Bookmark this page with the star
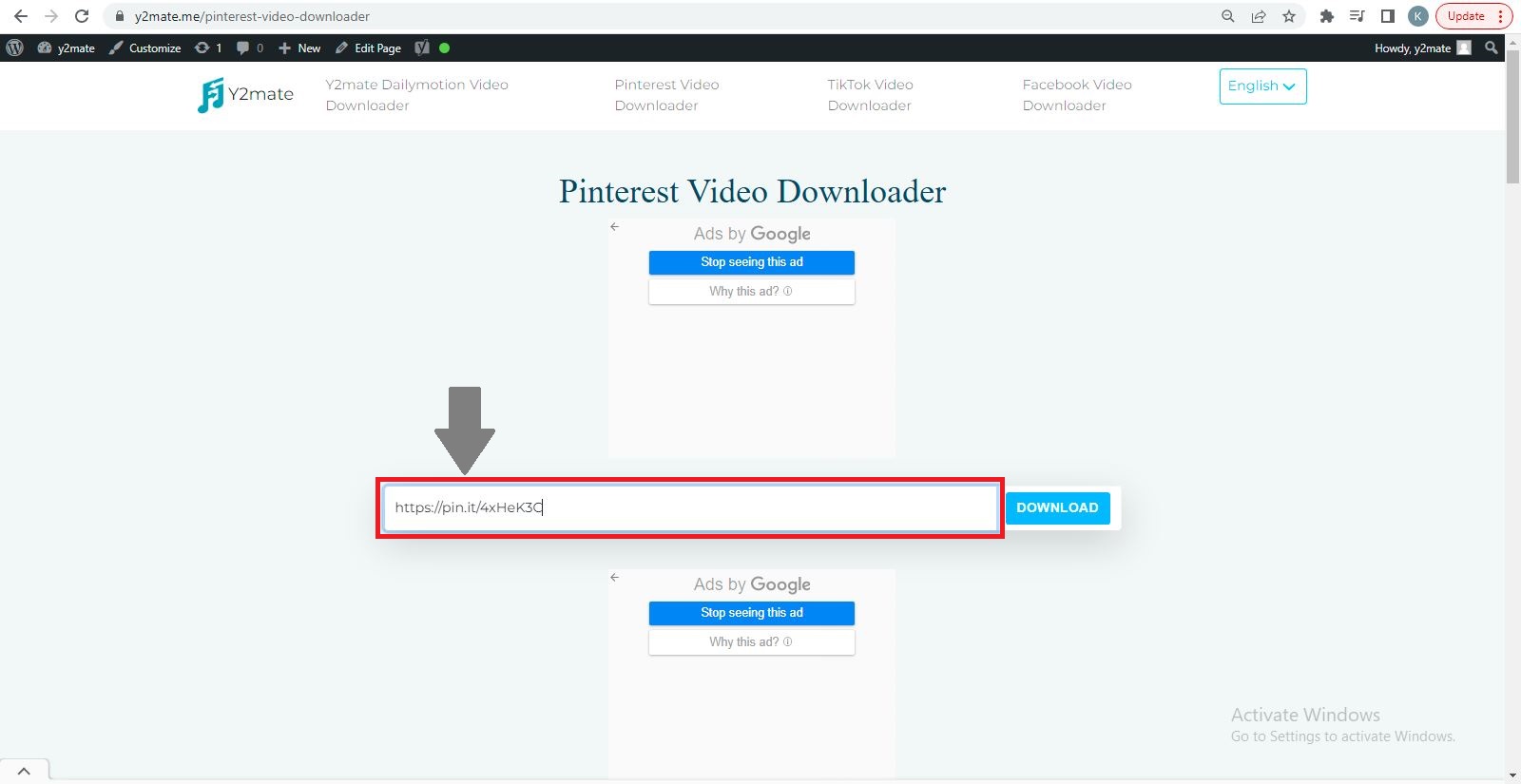1521x784 pixels. point(1289,16)
